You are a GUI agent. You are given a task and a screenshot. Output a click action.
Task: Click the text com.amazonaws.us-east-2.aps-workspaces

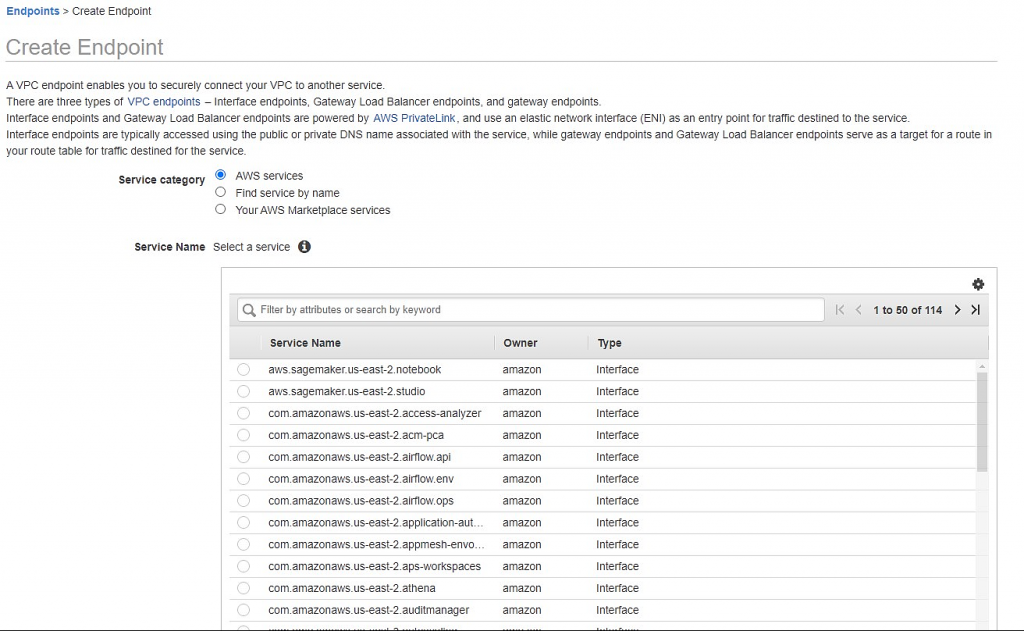tap(375, 566)
